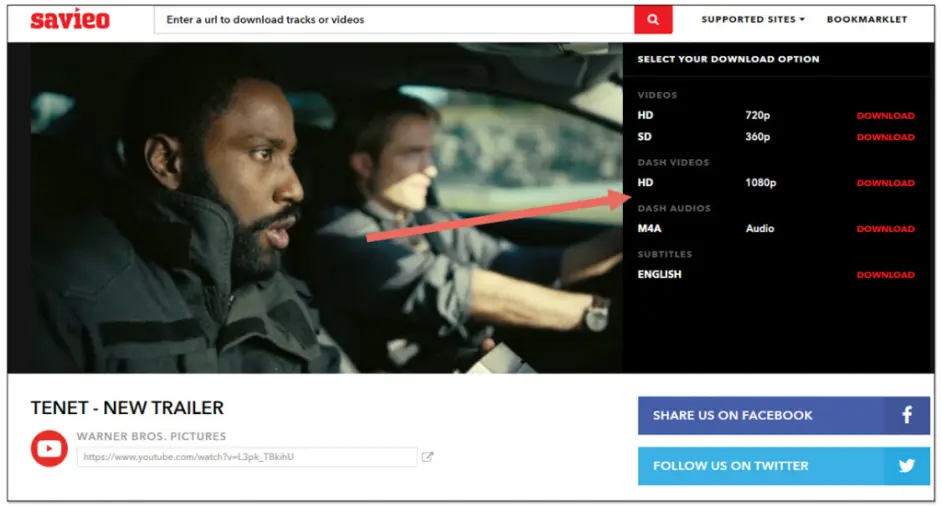Click Share Us On Facebook button
This screenshot has width=942, height=507.
pyautogui.click(x=784, y=415)
